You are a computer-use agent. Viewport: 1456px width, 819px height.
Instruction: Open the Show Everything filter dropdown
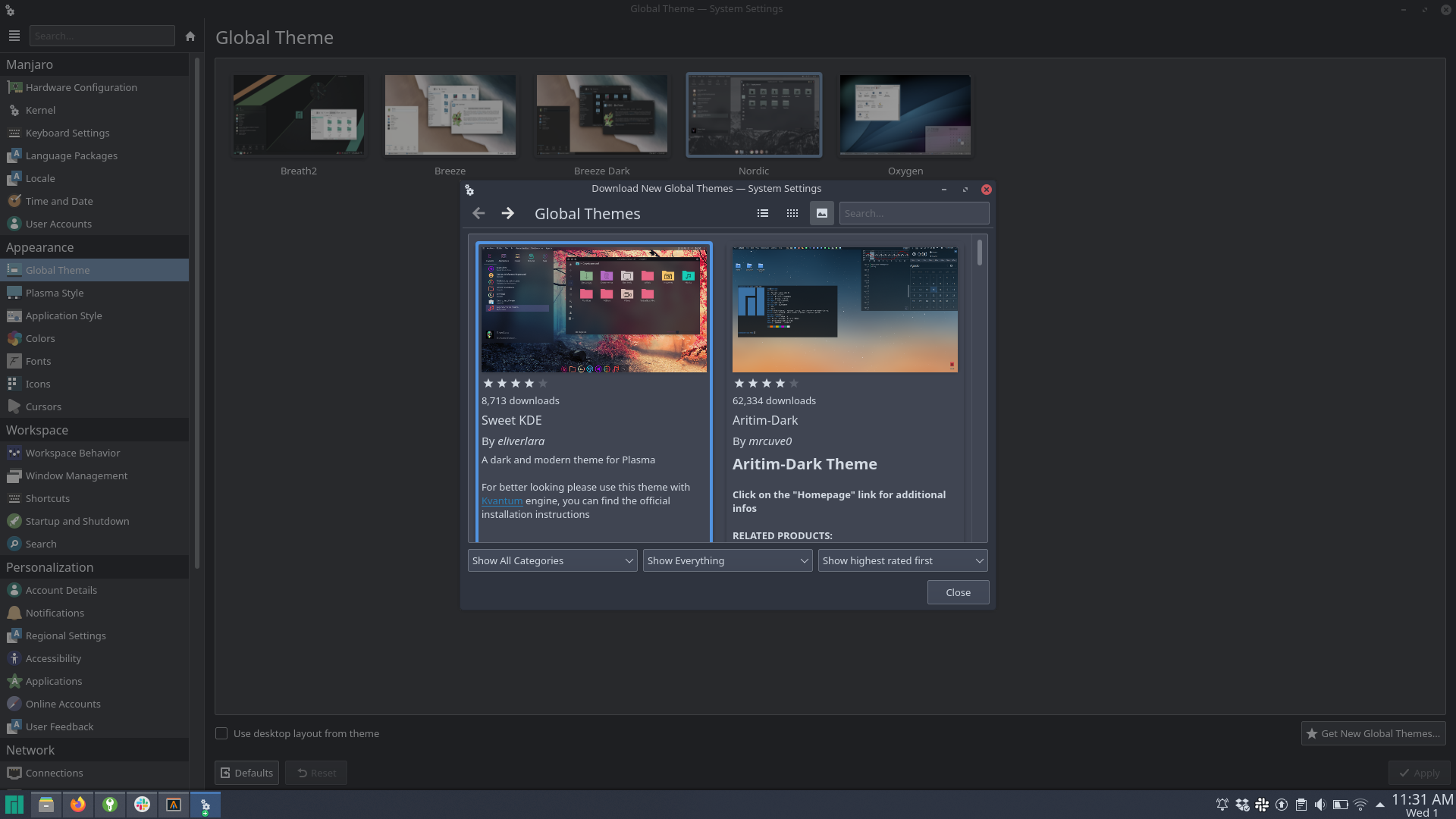(727, 560)
